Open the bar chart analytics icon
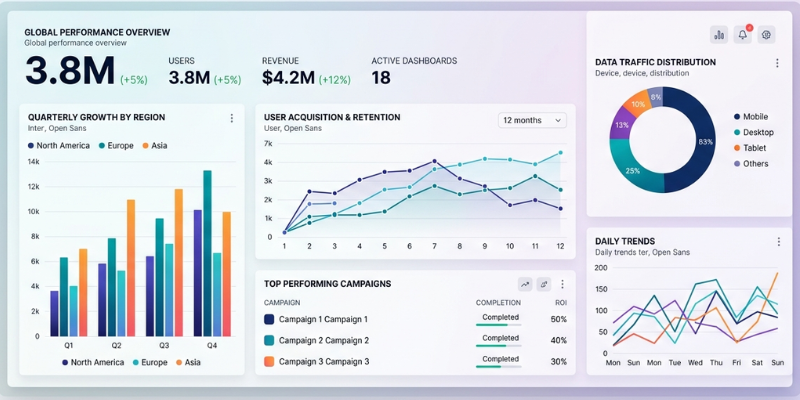 [719, 35]
